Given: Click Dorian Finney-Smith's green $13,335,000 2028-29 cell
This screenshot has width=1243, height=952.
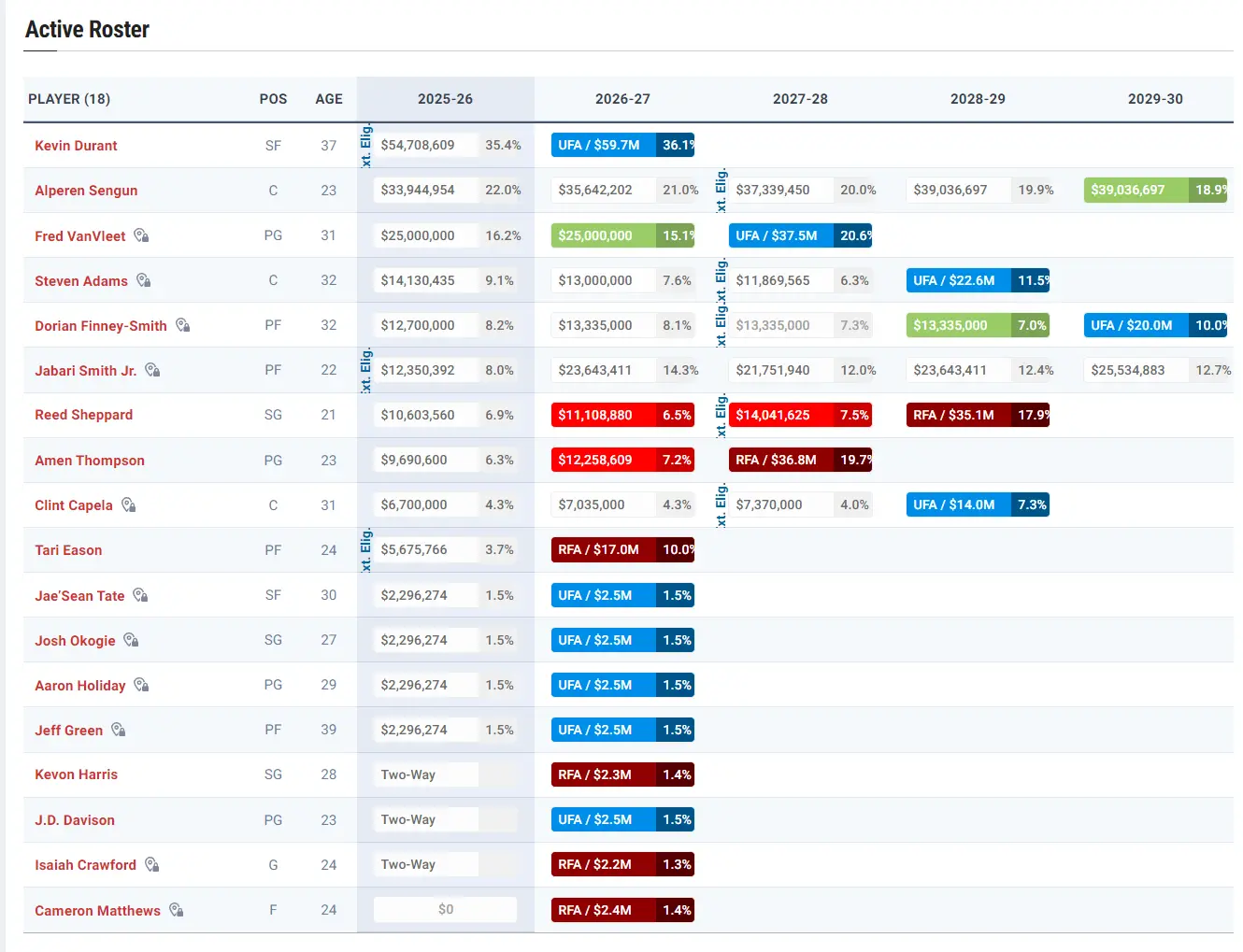Looking at the screenshot, I should coord(978,325).
